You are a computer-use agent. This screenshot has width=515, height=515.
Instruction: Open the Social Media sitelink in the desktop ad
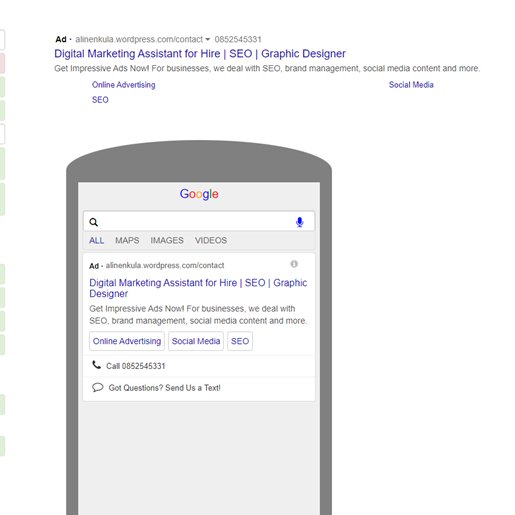[x=411, y=85]
